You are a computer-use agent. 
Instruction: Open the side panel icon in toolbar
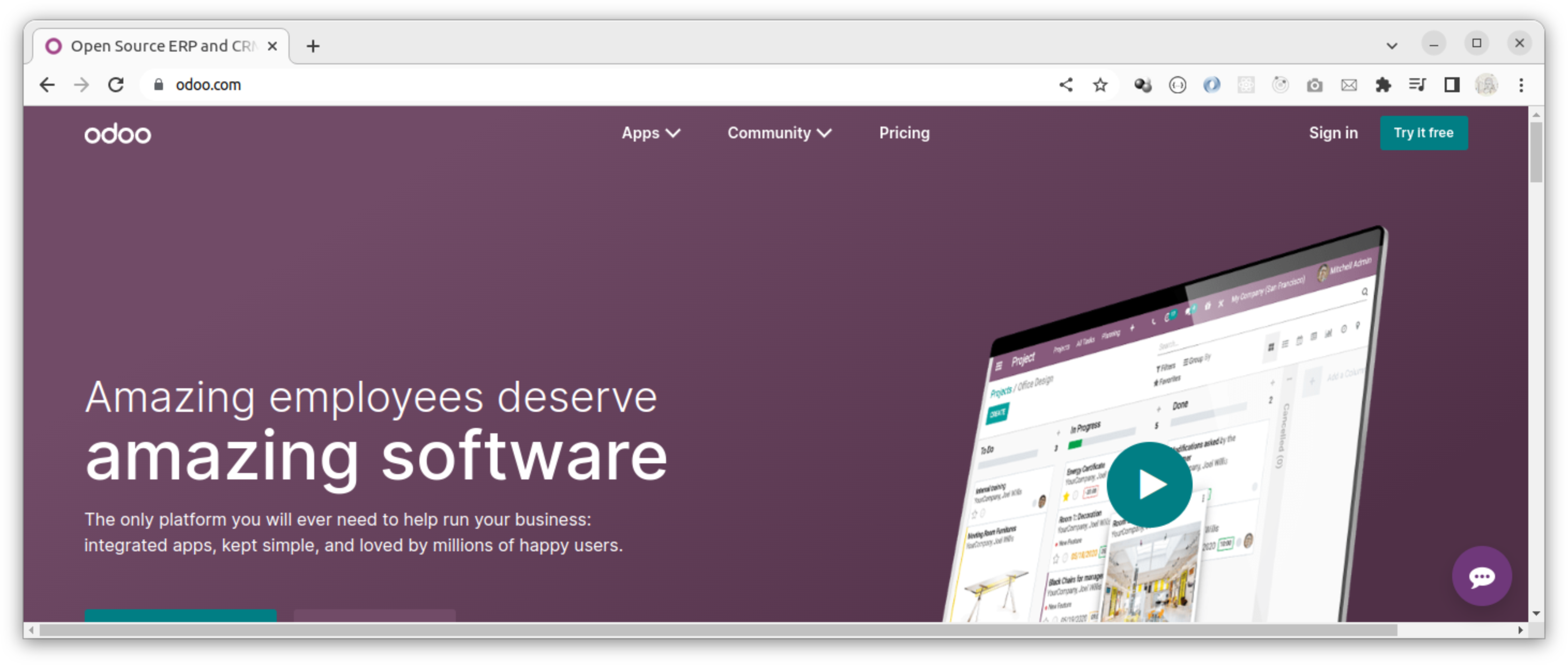coord(1452,85)
